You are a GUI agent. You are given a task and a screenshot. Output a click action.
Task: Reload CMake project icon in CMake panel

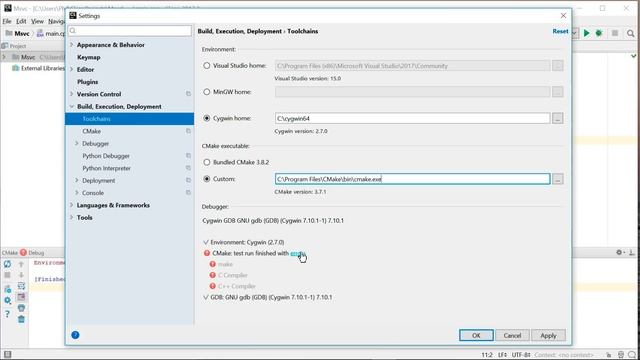coord(7,264)
